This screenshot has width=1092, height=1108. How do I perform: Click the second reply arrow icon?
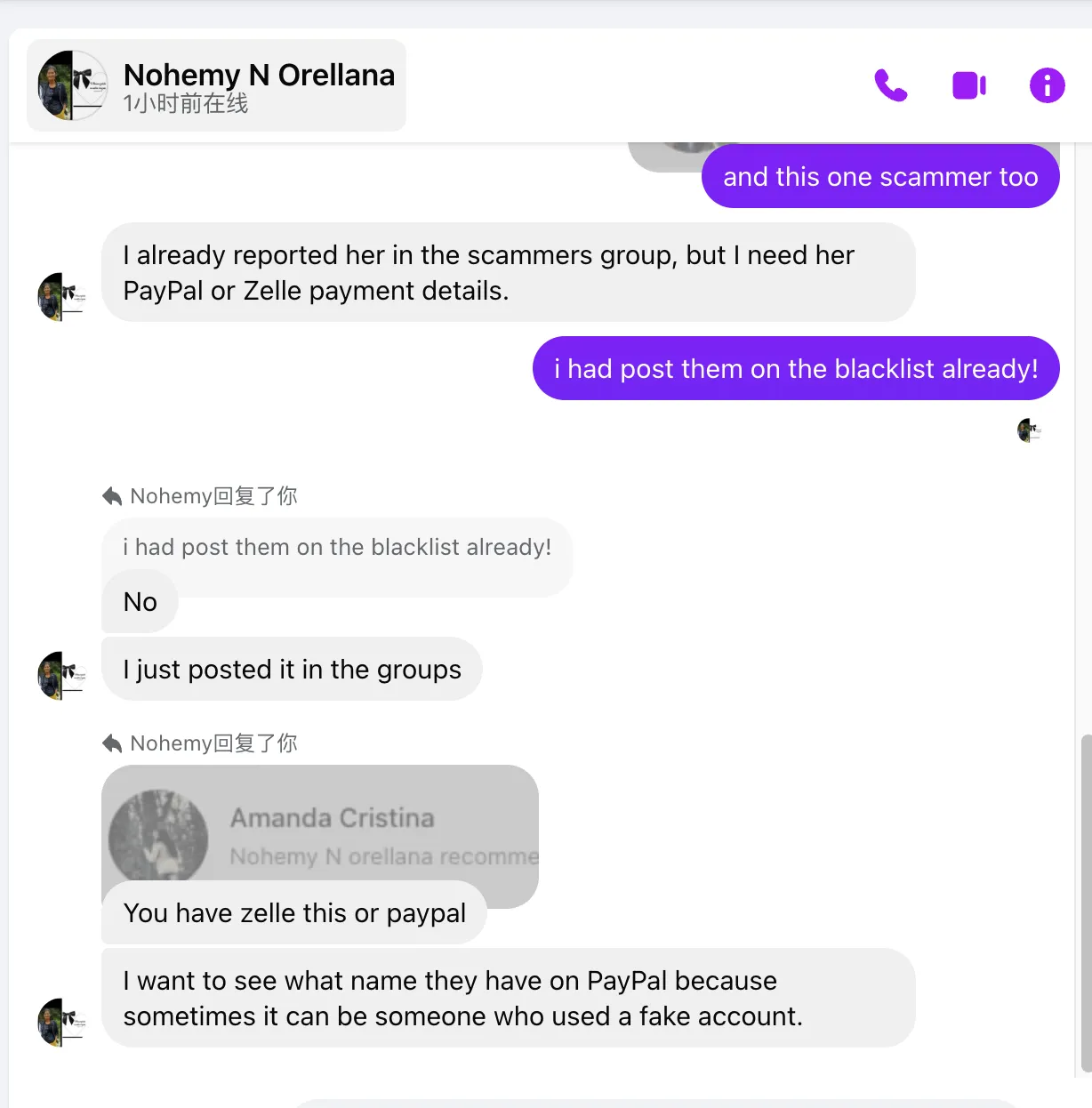pyautogui.click(x=112, y=743)
